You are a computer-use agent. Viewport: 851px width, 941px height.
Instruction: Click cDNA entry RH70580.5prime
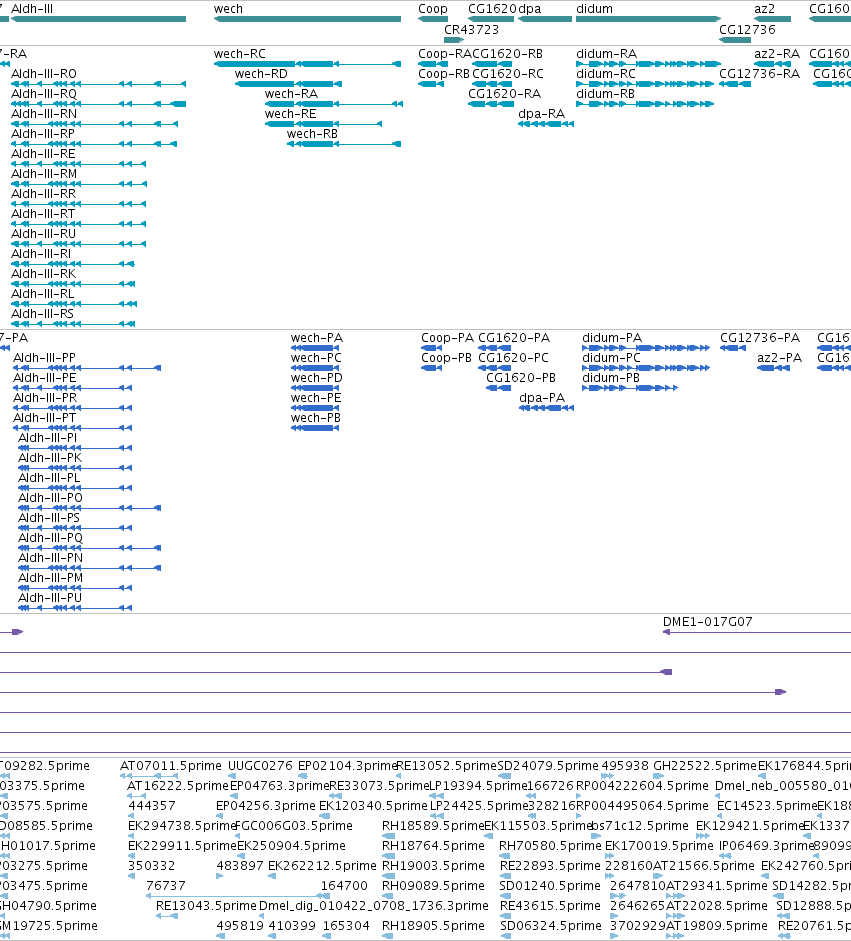(x=550, y=846)
